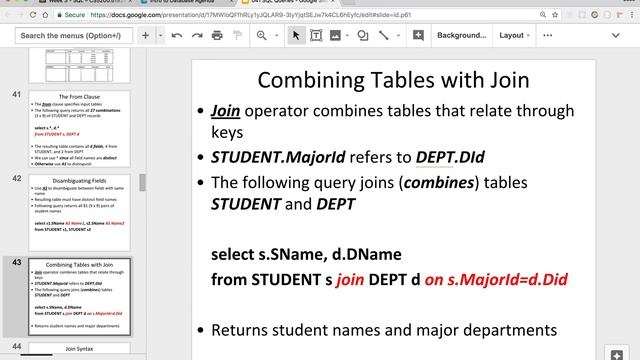This screenshot has width=640, height=360.
Task: Click the explore button at bottom right
Action: click(617, 354)
